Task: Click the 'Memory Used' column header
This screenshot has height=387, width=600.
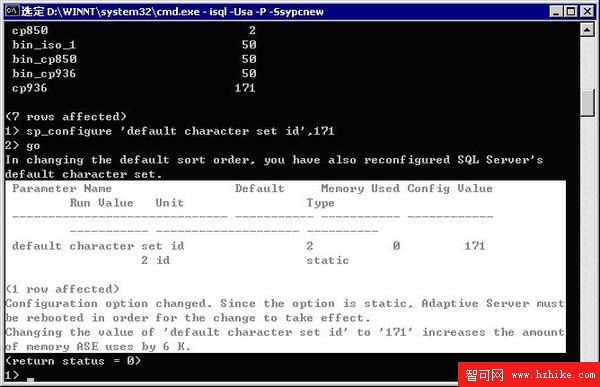Action: [360, 188]
